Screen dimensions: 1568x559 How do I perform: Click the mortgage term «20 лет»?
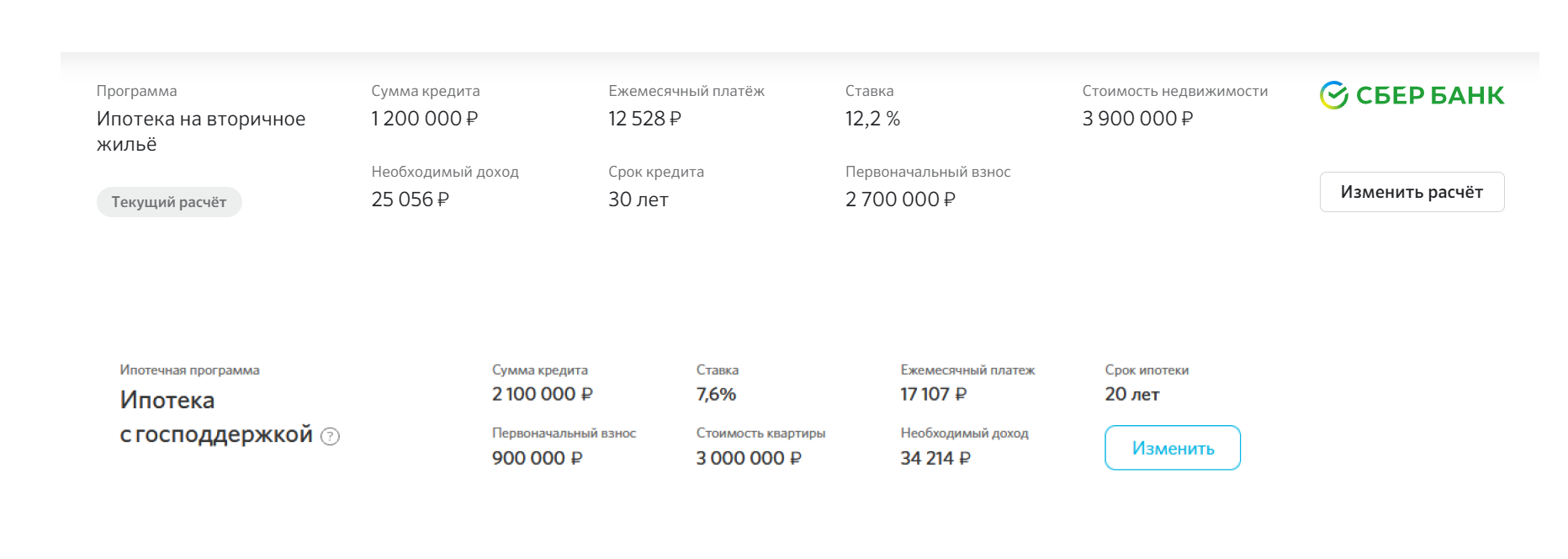pos(1131,394)
